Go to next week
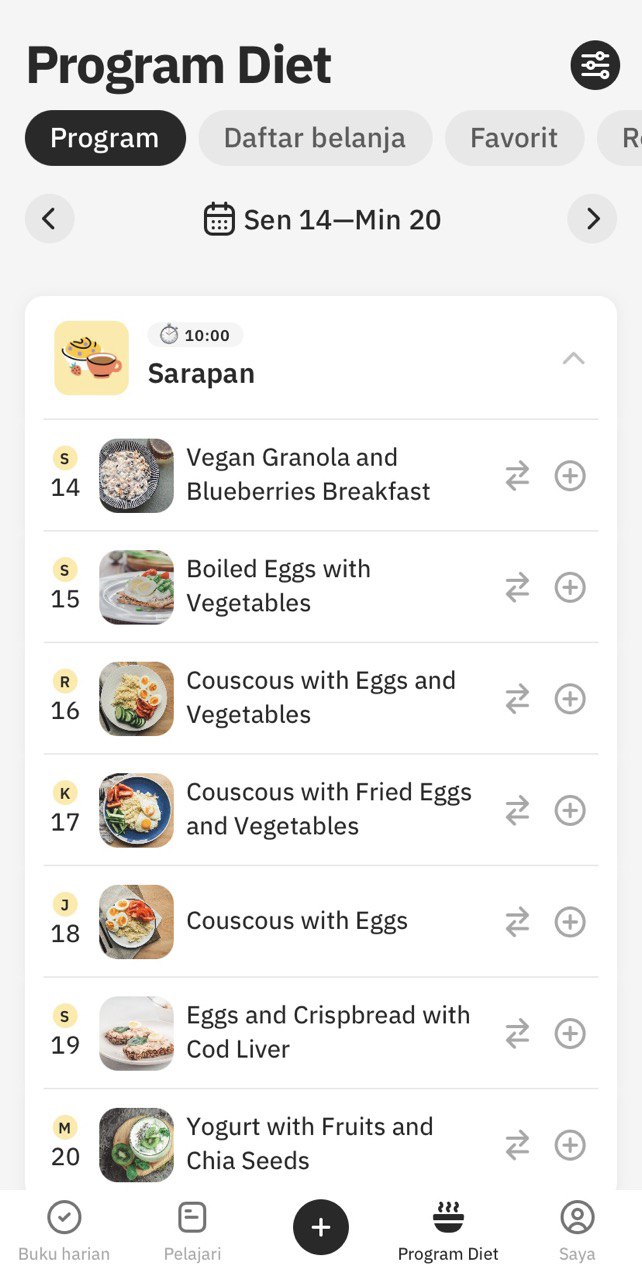Screen dimensions: 642x1280 593,219
